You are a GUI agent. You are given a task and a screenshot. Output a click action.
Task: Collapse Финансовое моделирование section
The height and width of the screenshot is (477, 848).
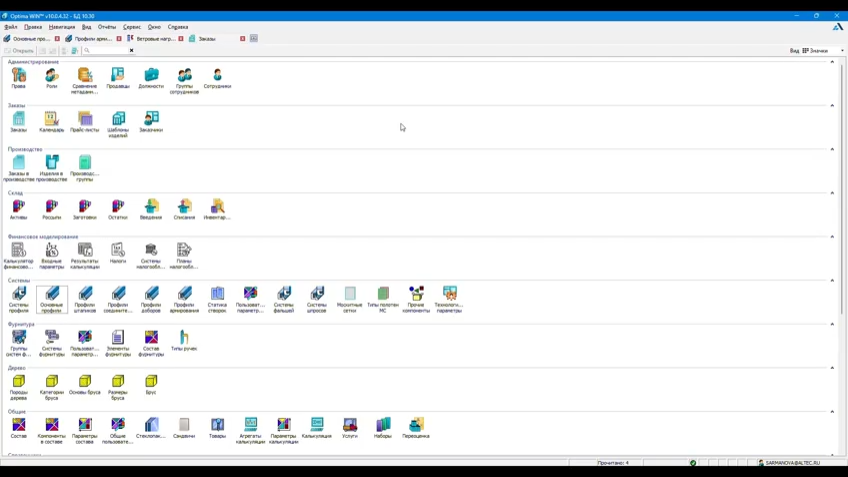click(832, 237)
